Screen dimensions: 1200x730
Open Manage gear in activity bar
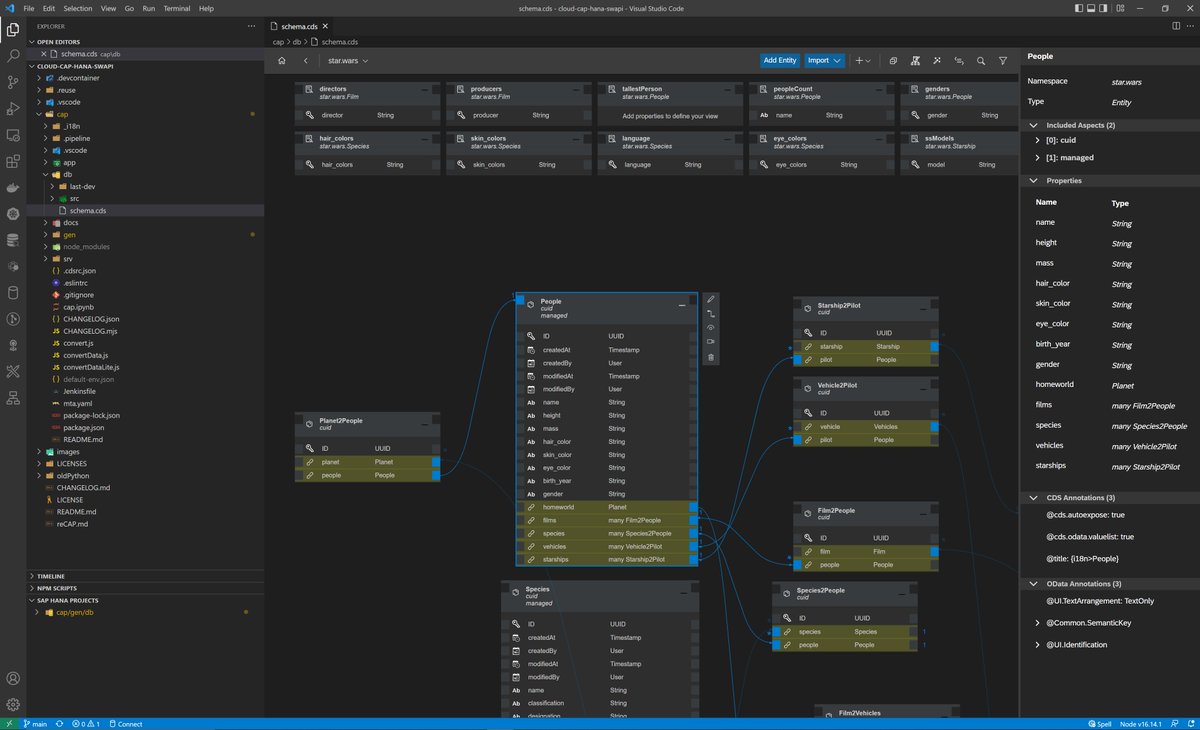pyautogui.click(x=13, y=705)
